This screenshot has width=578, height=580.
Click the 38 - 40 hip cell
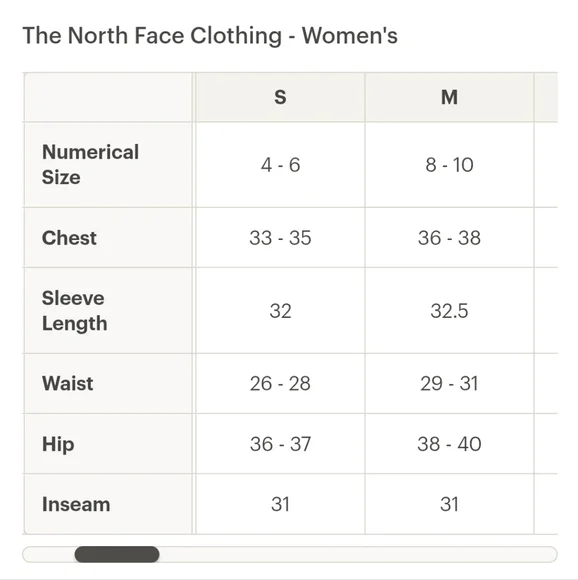pyautogui.click(x=449, y=444)
